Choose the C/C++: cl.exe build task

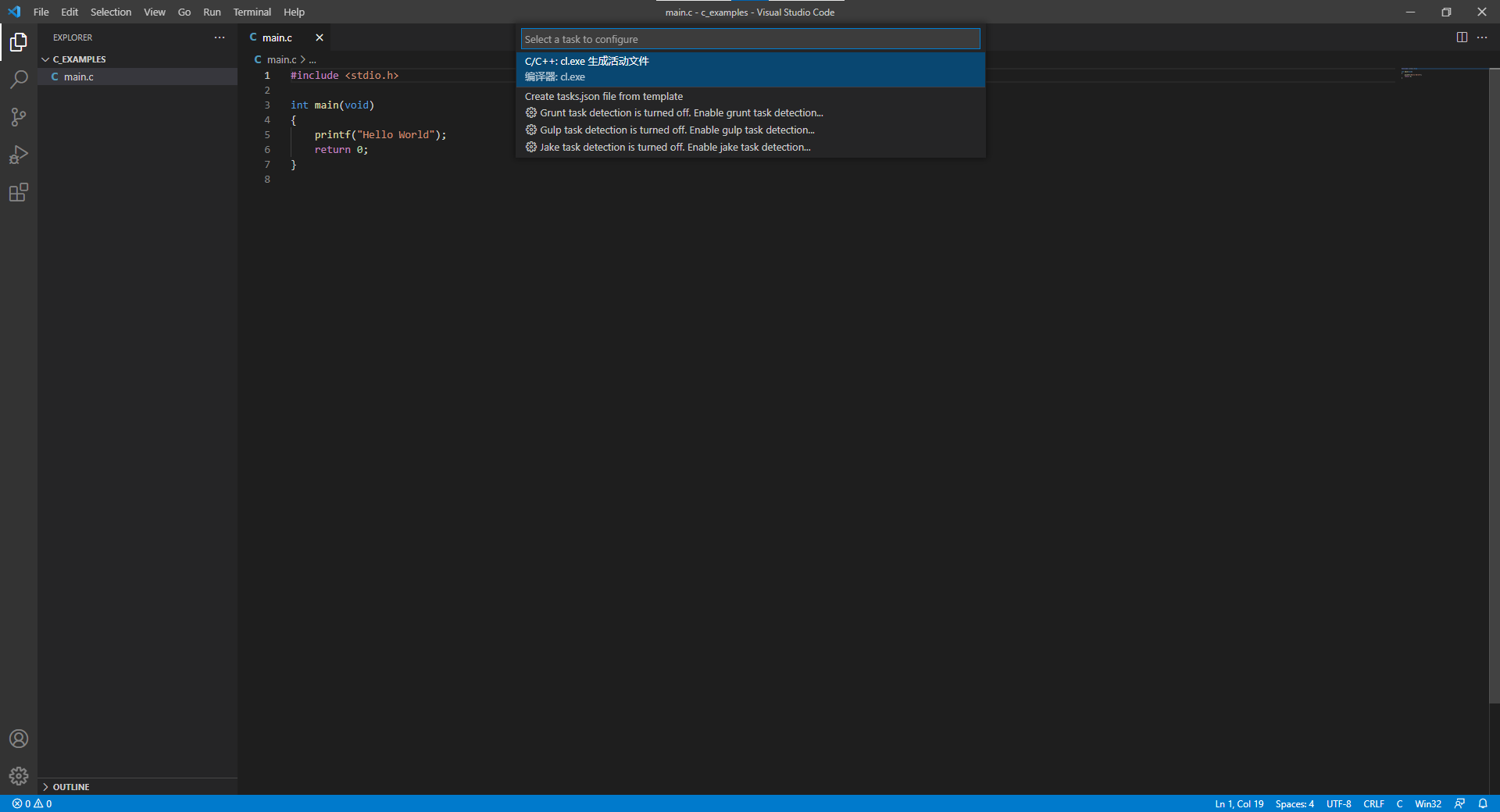coord(750,69)
